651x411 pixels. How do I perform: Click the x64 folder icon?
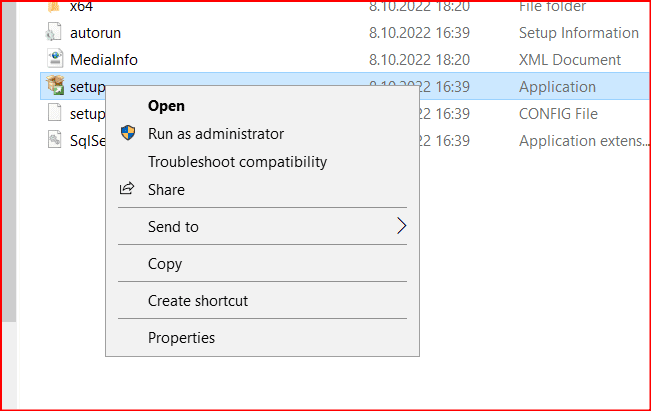54,7
